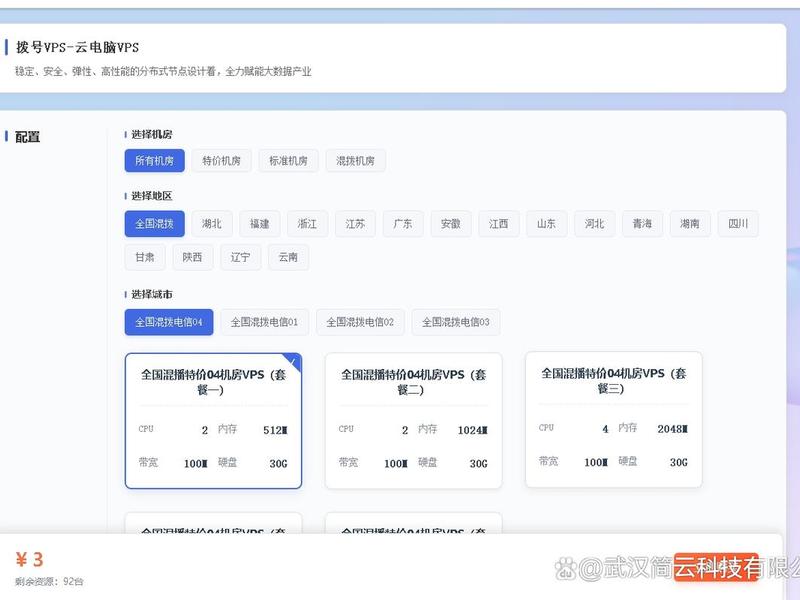The height and width of the screenshot is (600, 800).
Task: Click the product description subtitle text
Action: click(163, 71)
